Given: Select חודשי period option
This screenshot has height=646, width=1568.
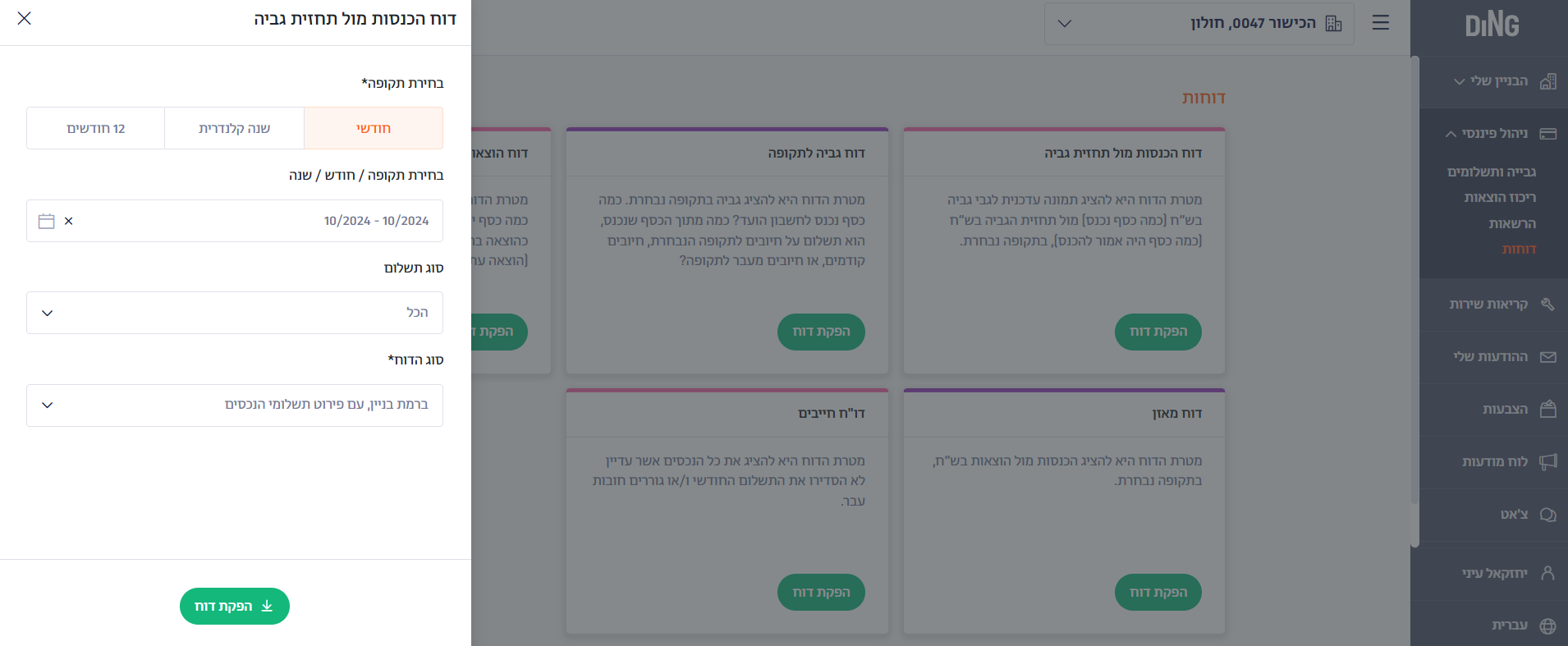Looking at the screenshot, I should pyautogui.click(x=374, y=128).
